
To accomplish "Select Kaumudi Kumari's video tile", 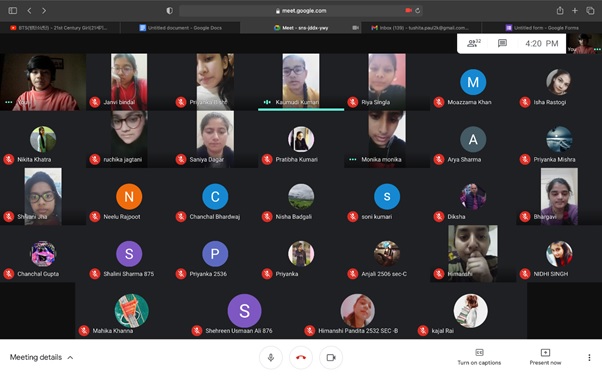I will coord(301,82).
